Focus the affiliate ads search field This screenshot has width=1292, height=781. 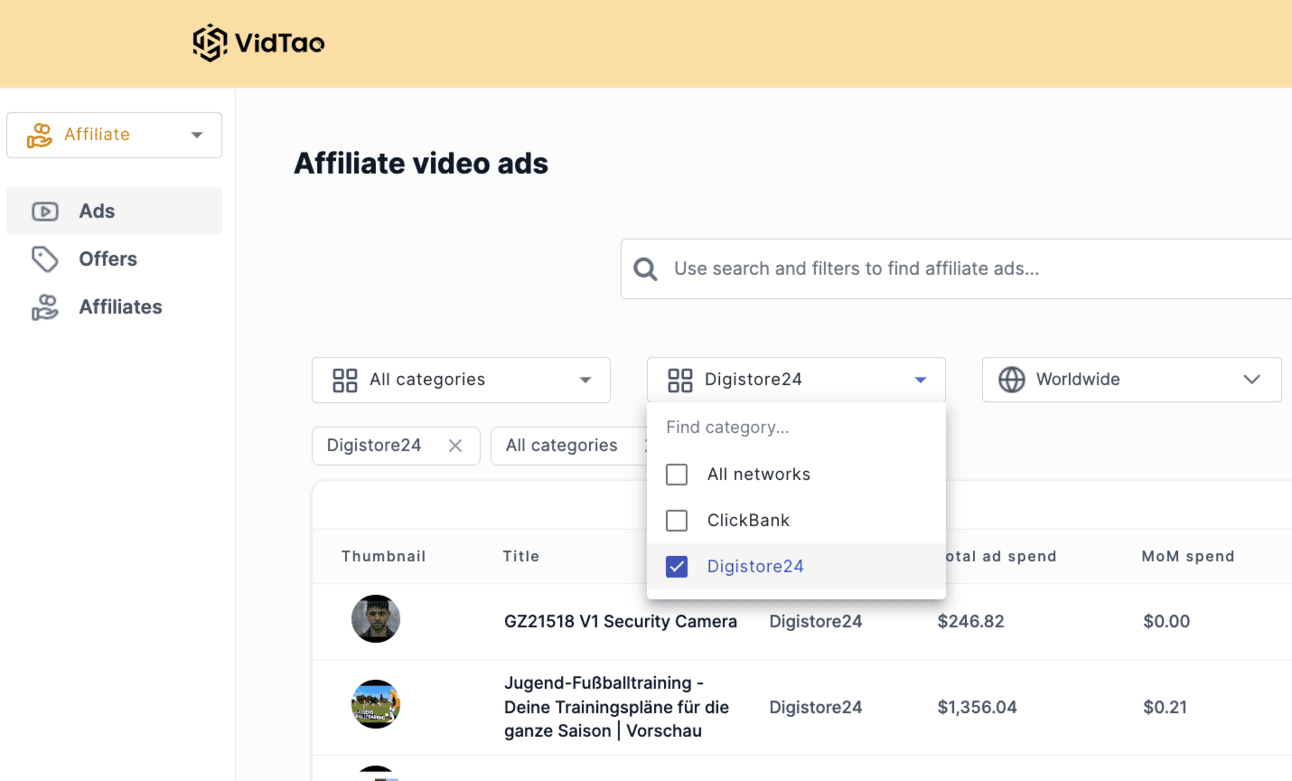point(956,269)
